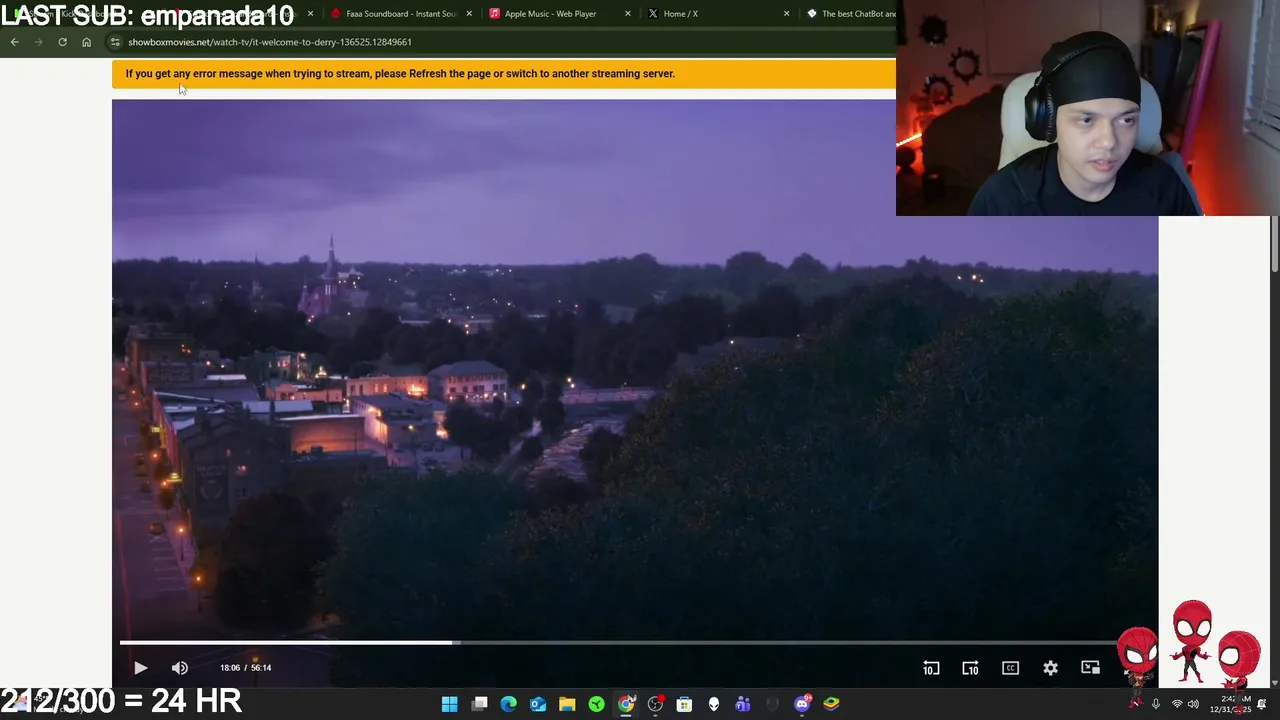The width and height of the screenshot is (1280, 720).
Task: Click the 18:06 / 56:14 time display
Action: tap(245, 668)
